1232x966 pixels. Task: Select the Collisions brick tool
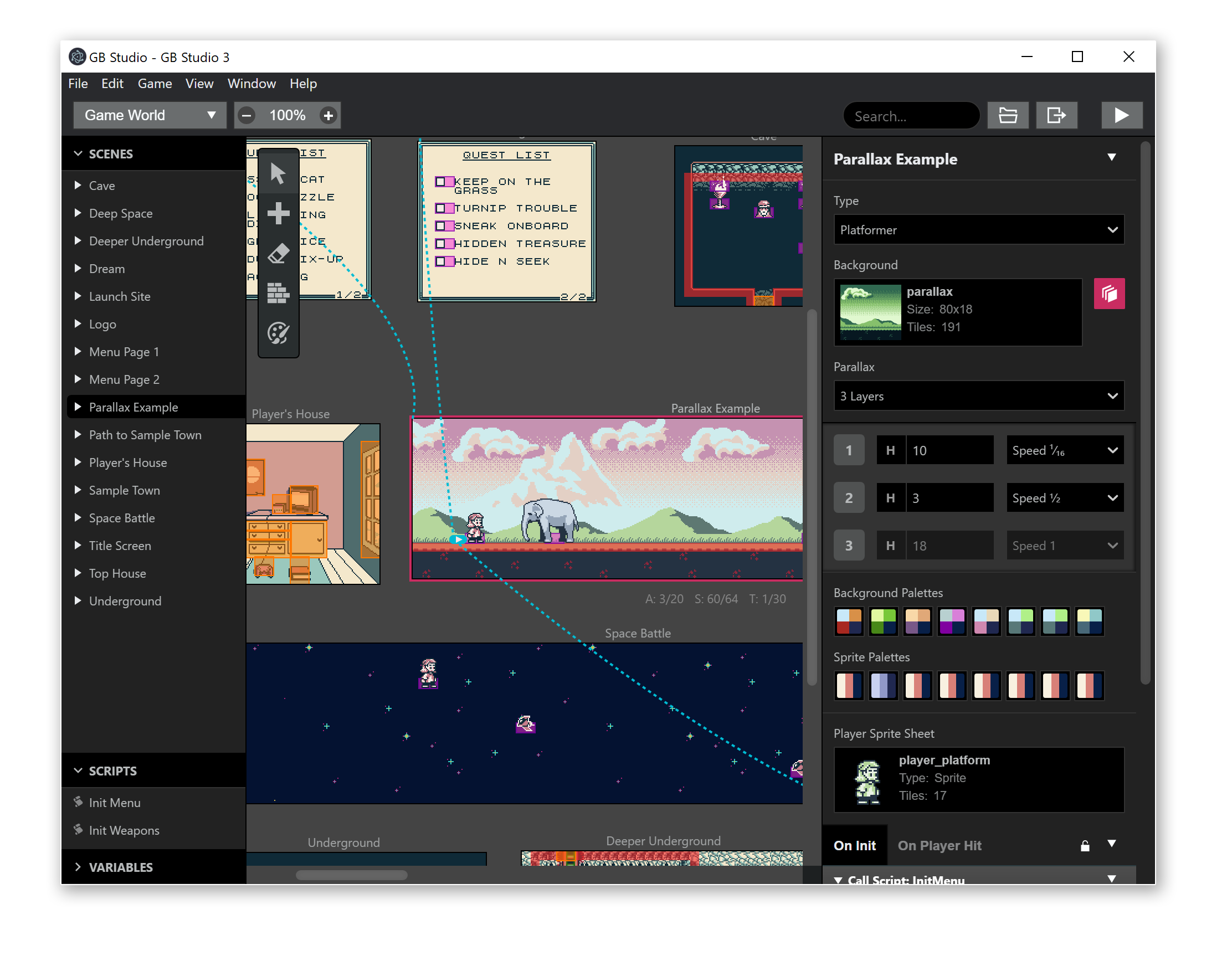(x=278, y=293)
